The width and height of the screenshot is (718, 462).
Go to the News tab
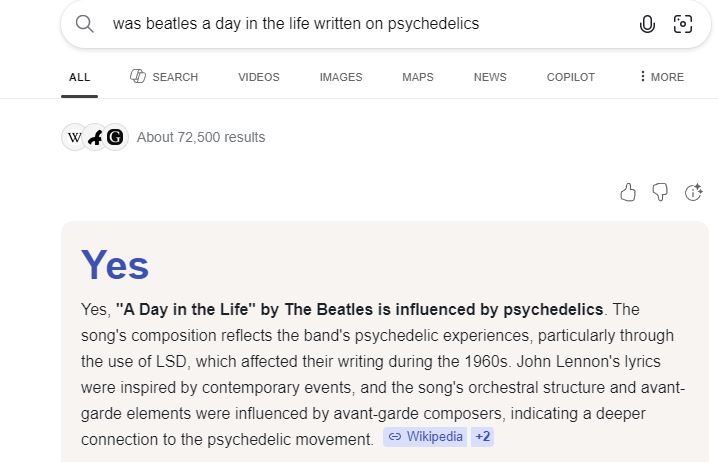point(490,77)
